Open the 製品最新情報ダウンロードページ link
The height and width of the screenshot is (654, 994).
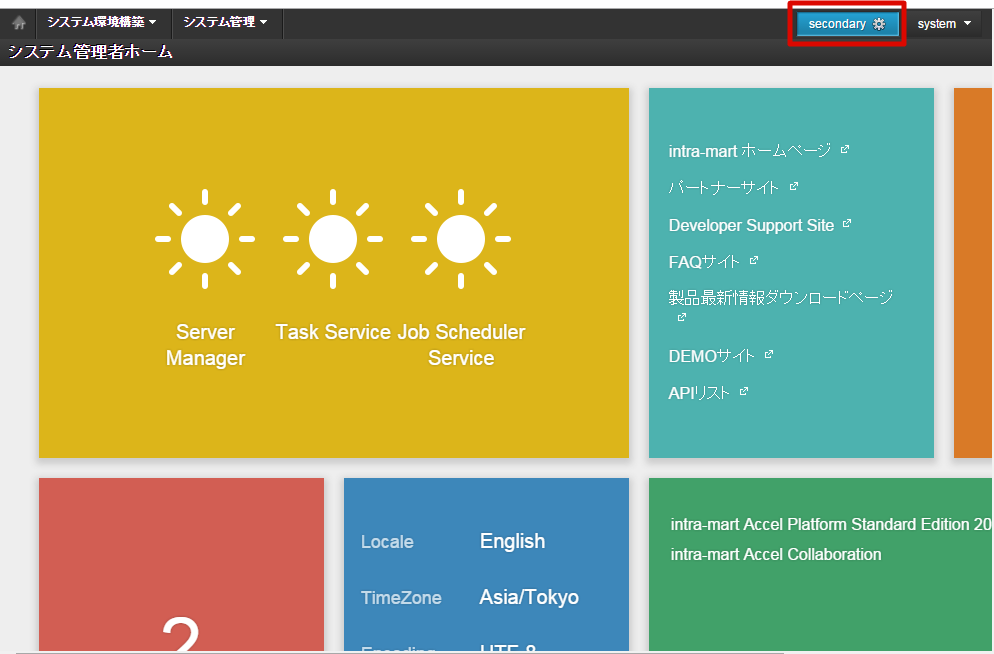(x=780, y=297)
